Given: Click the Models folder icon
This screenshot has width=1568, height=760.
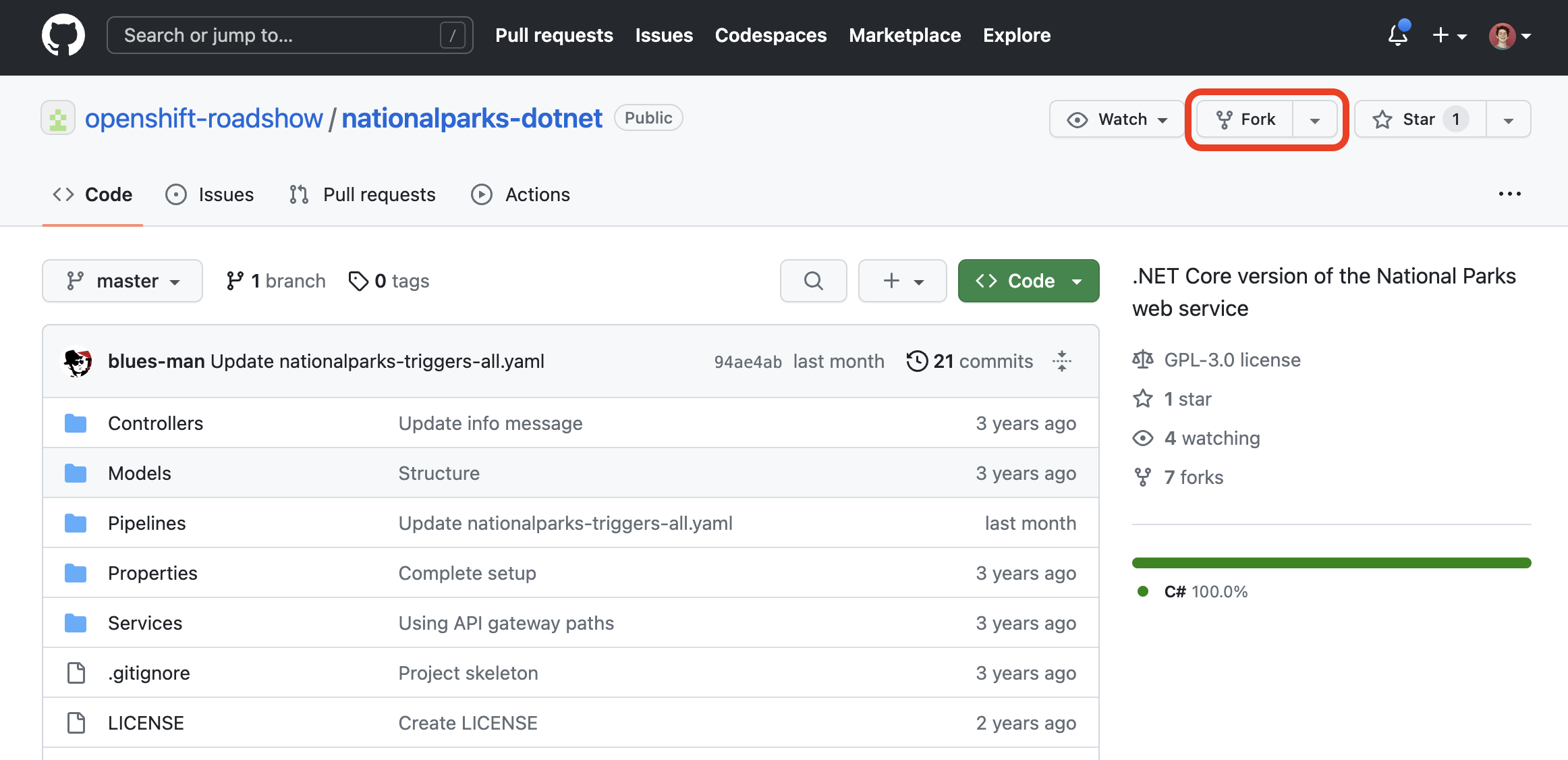Looking at the screenshot, I should pos(76,473).
